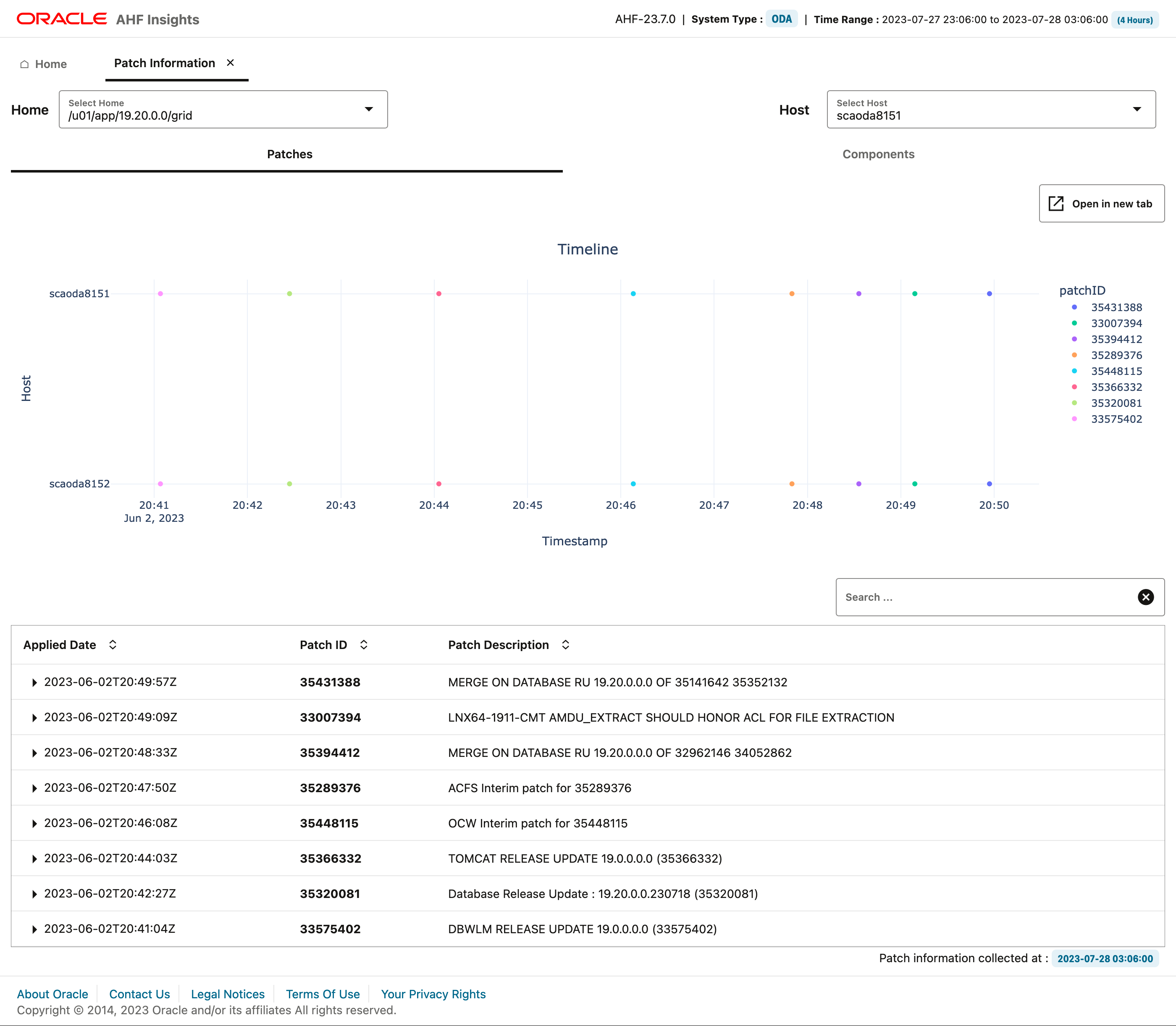Viewport: 1176px width, 1026px height.
Task: Switch to the Components sub-tab
Action: coord(878,154)
